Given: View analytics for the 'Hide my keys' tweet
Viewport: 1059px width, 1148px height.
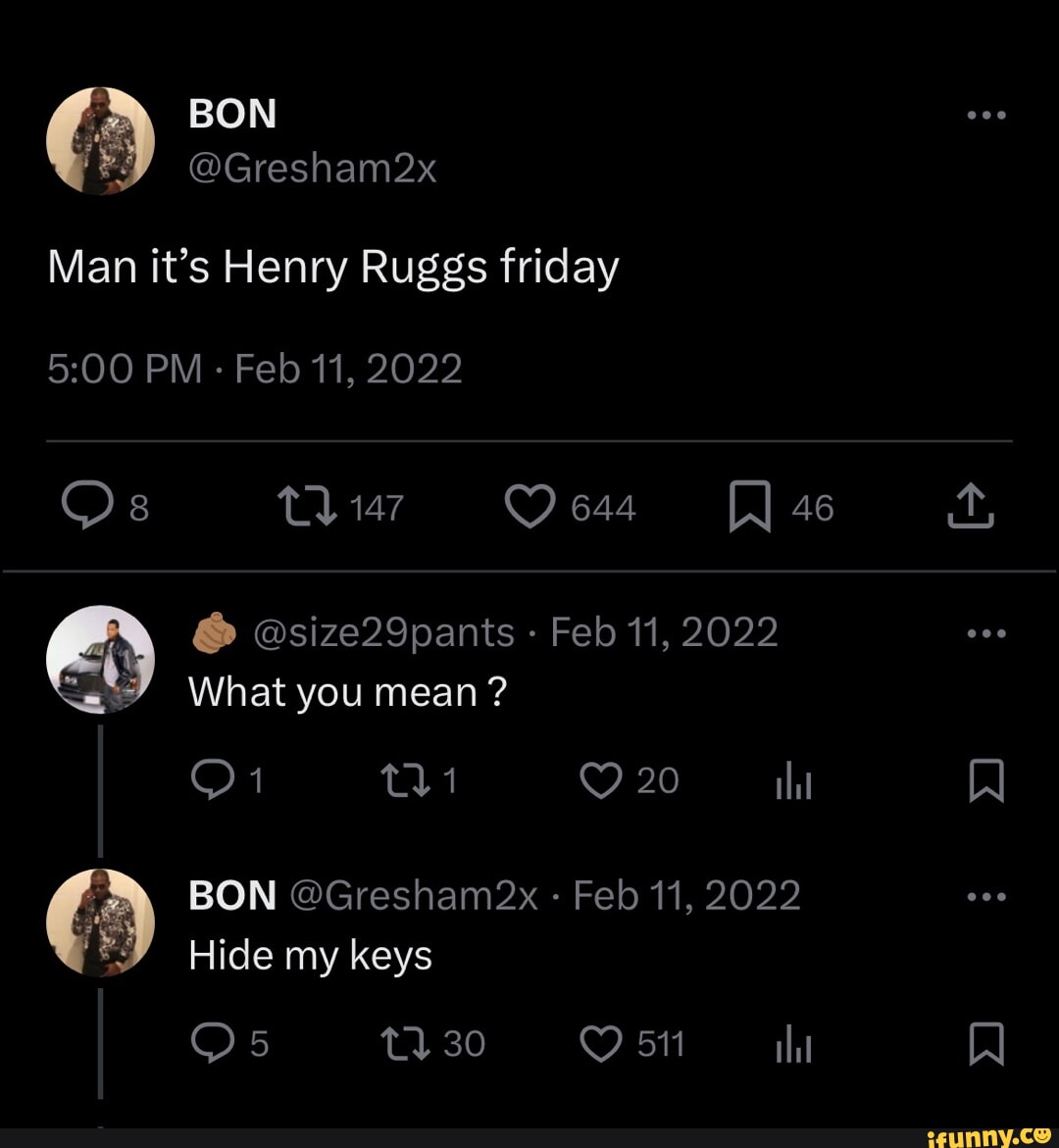Looking at the screenshot, I should click(792, 1043).
